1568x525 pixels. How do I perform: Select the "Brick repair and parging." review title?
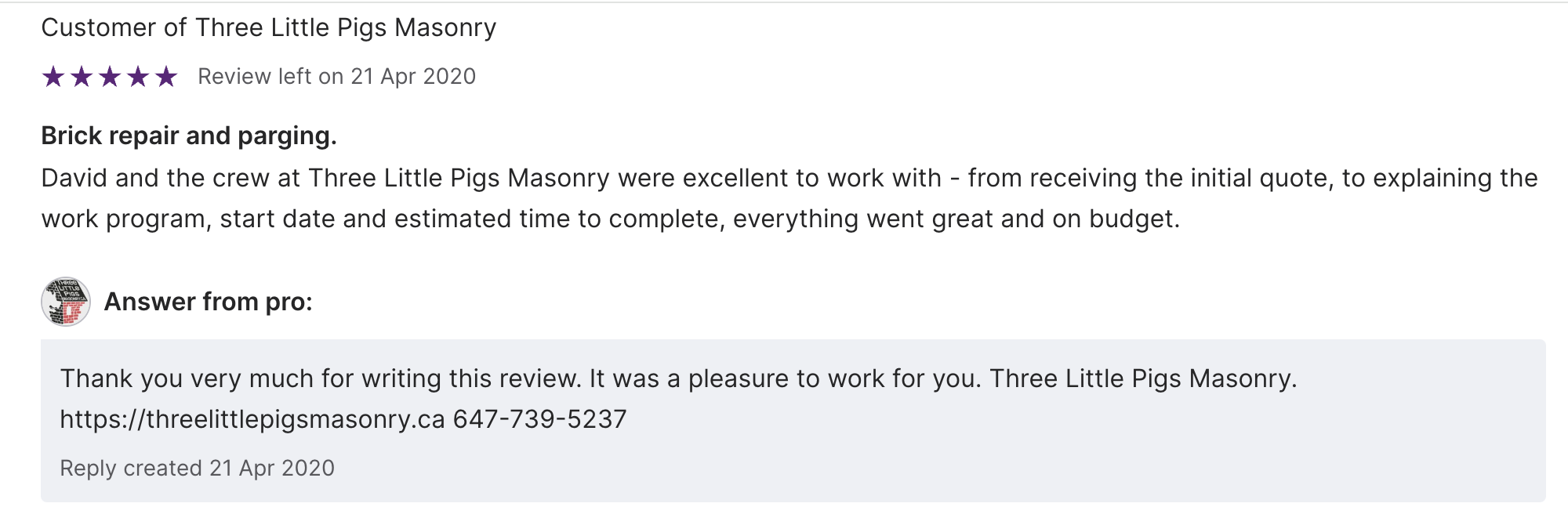[x=189, y=136]
